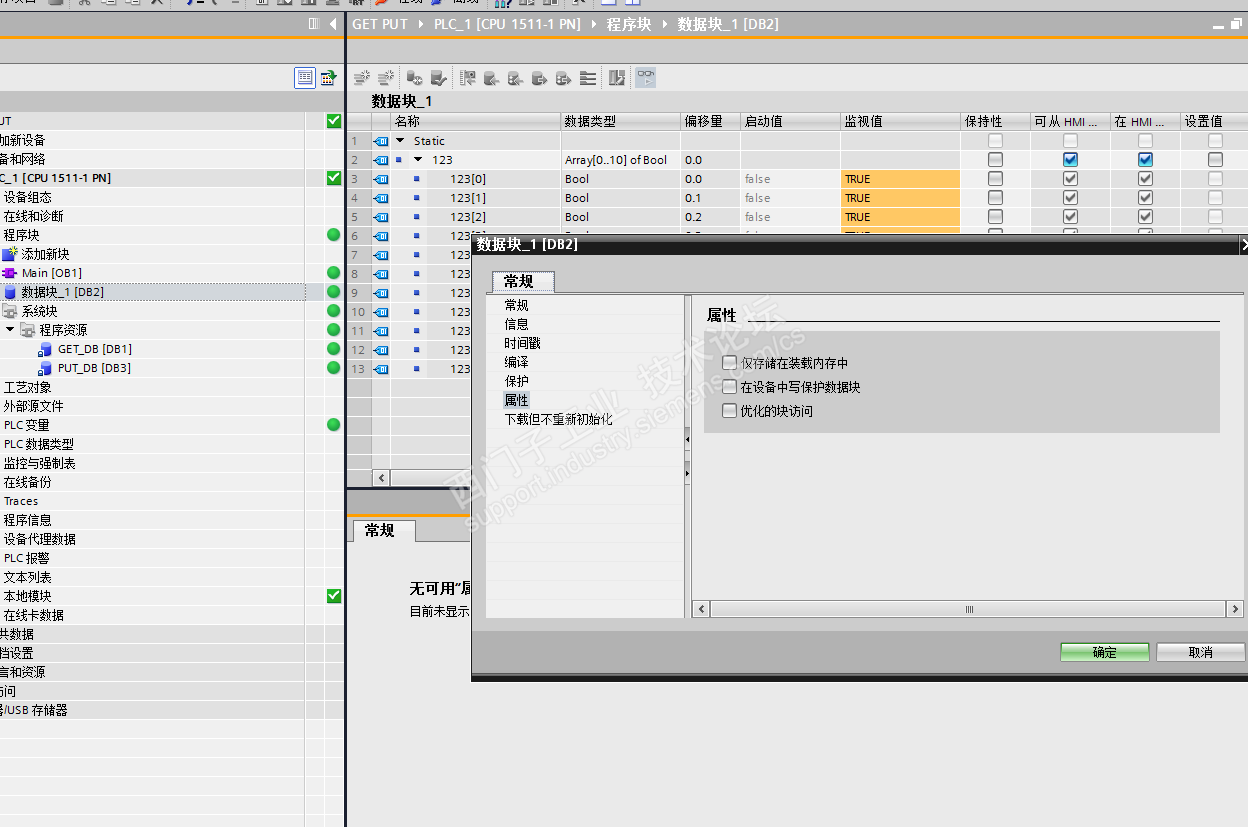The width and height of the screenshot is (1248, 827).
Task: Toggle 保持性 checkbox in 123[0] row
Action: [995, 179]
